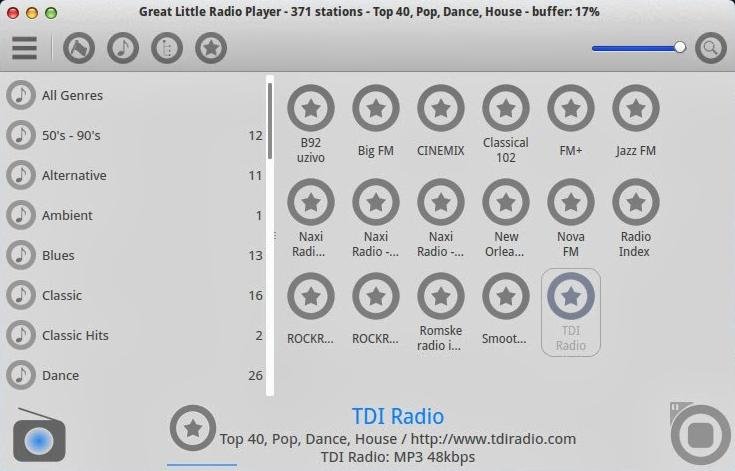The width and height of the screenshot is (735, 471).
Task: Play the B92 uzivo station
Action: (x=311, y=124)
